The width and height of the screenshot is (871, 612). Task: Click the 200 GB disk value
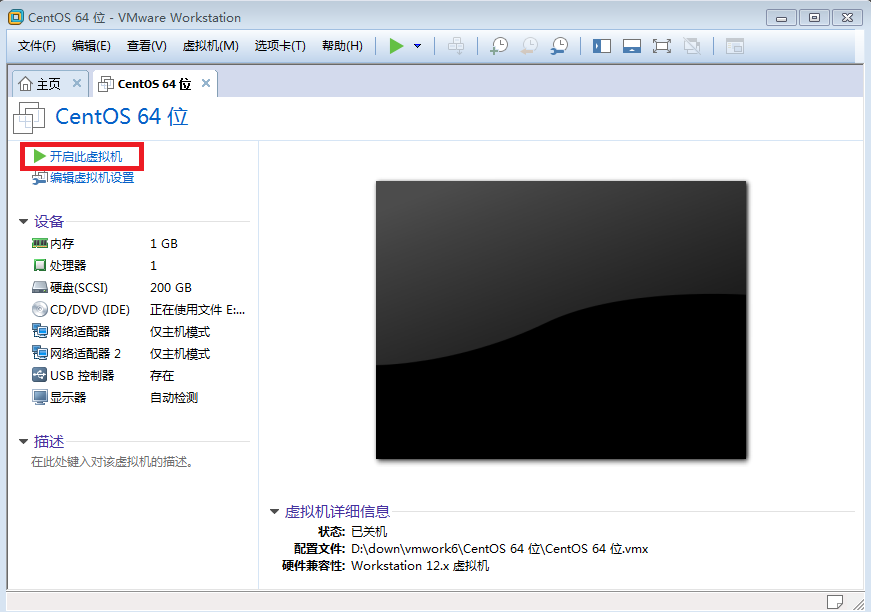(x=171, y=288)
